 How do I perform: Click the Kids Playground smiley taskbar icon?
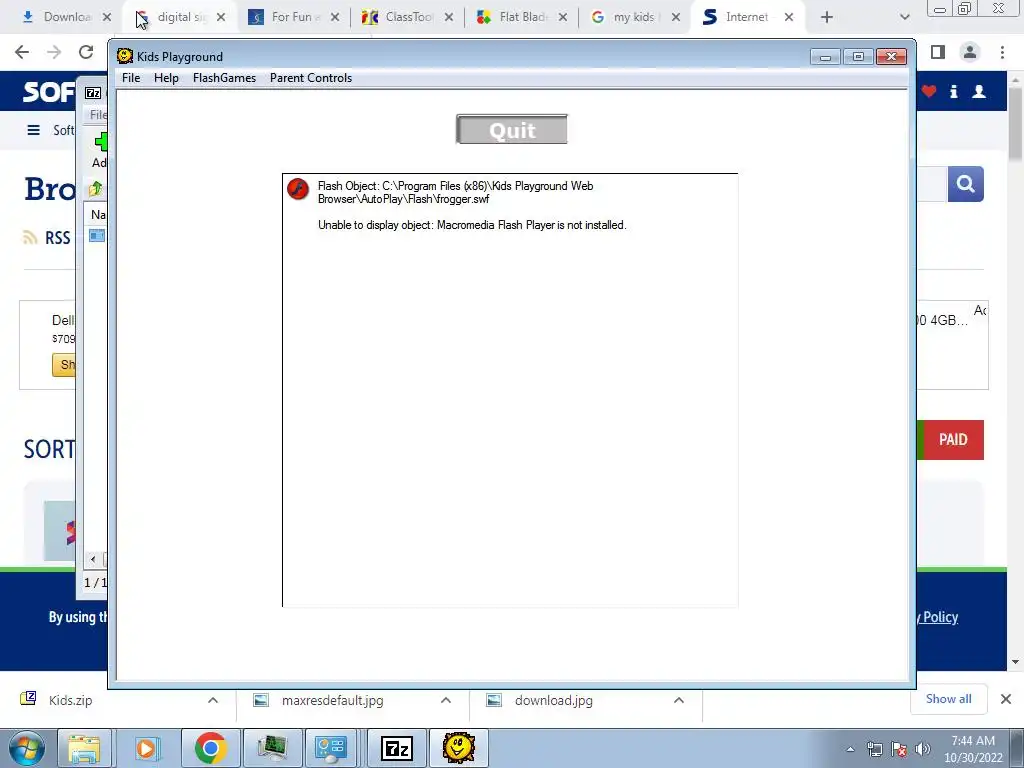pos(458,748)
